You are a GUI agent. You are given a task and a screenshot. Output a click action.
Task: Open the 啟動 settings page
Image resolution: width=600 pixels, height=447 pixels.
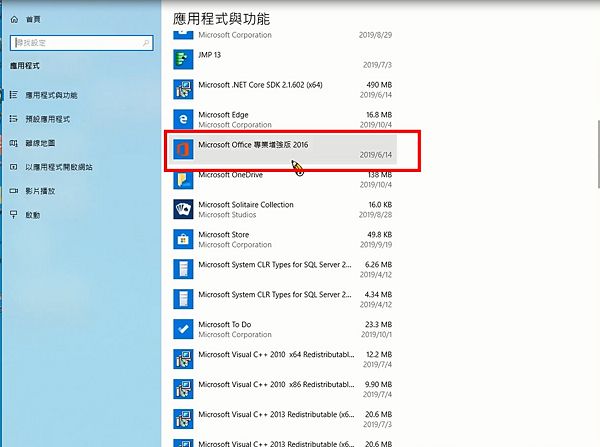[35, 215]
